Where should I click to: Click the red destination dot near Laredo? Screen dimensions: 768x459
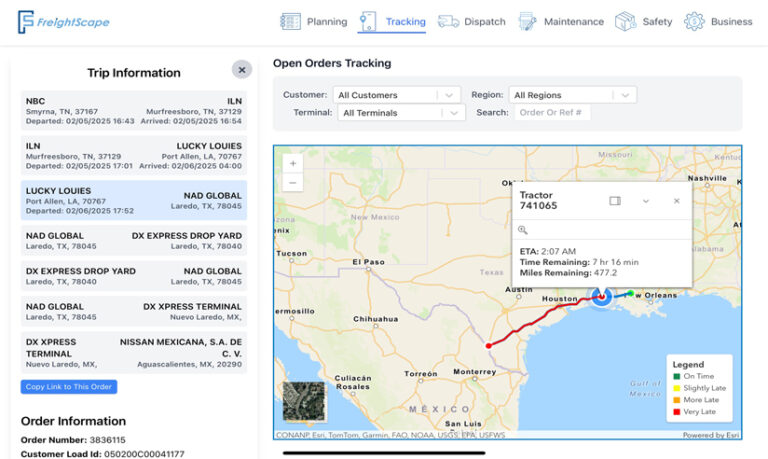click(x=488, y=346)
